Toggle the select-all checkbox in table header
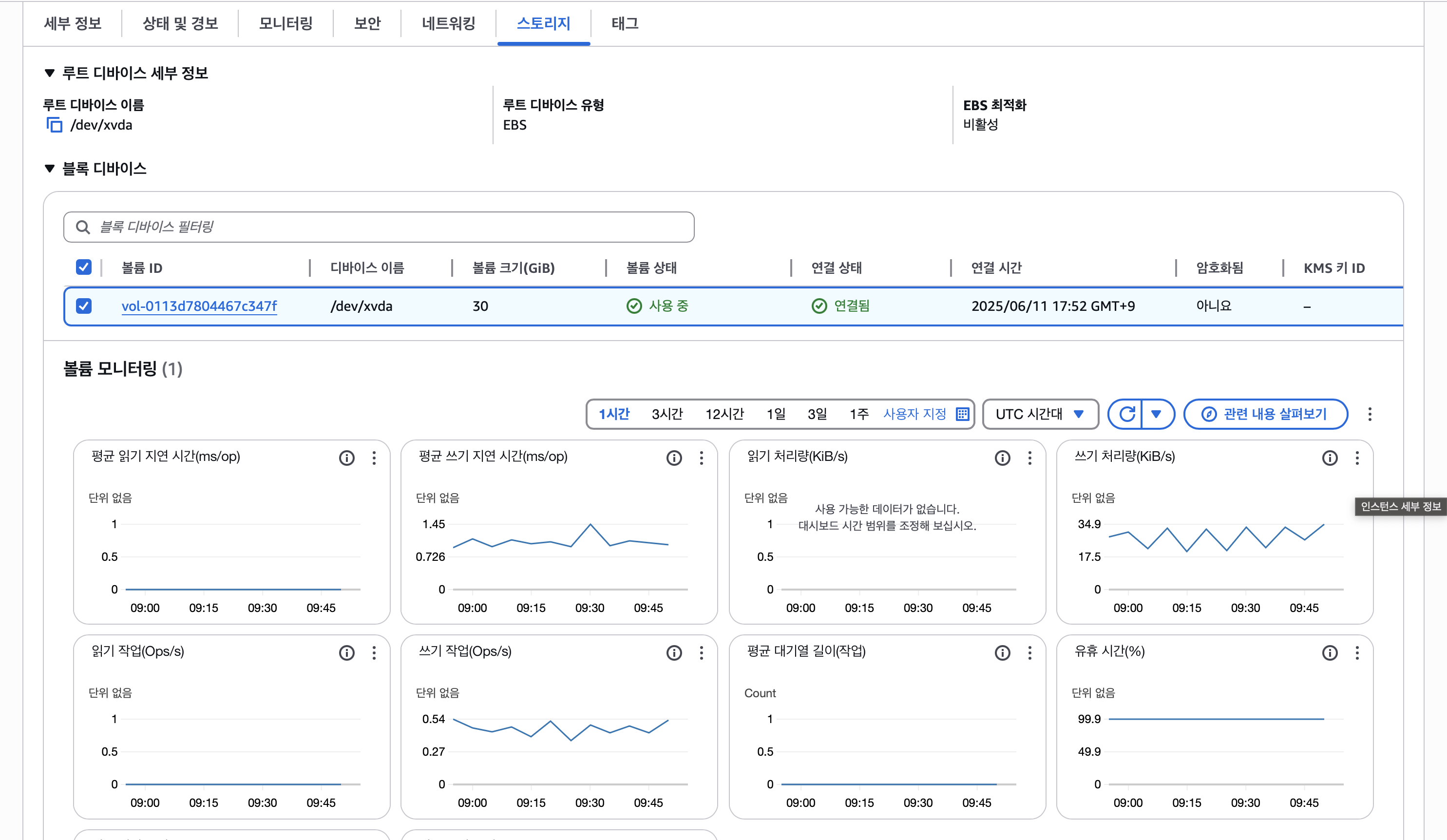 point(84,267)
